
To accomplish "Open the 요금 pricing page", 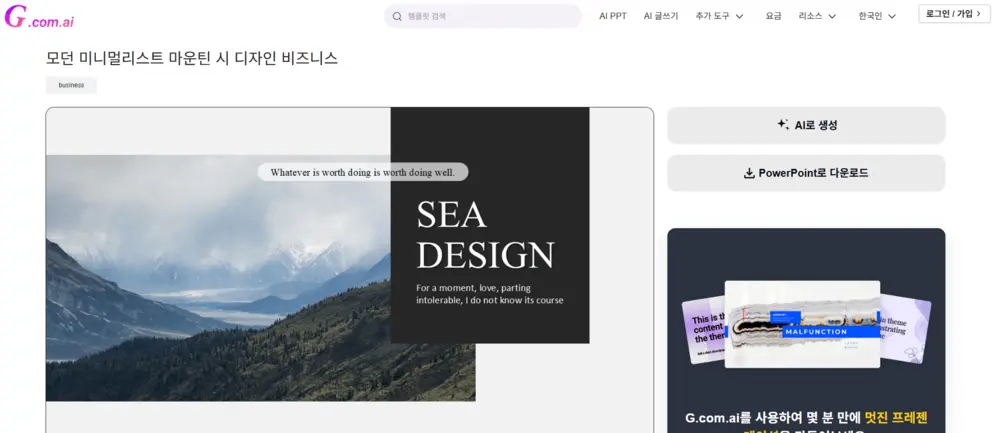I will coord(773,16).
